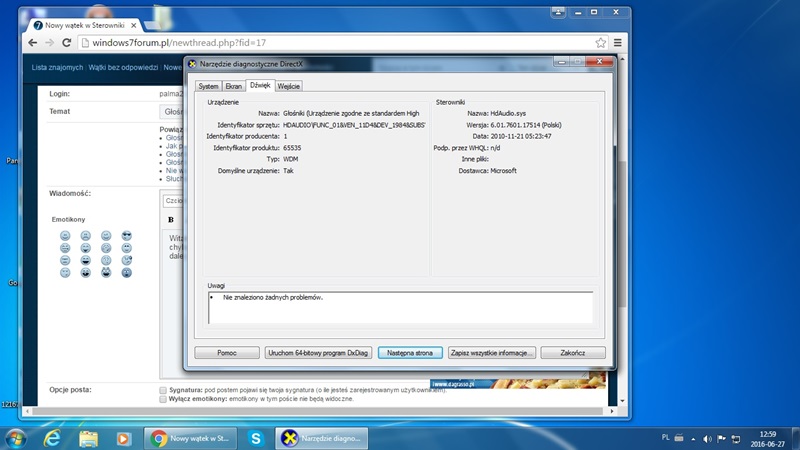Click Zakończ to exit DxDiag

click(572, 353)
